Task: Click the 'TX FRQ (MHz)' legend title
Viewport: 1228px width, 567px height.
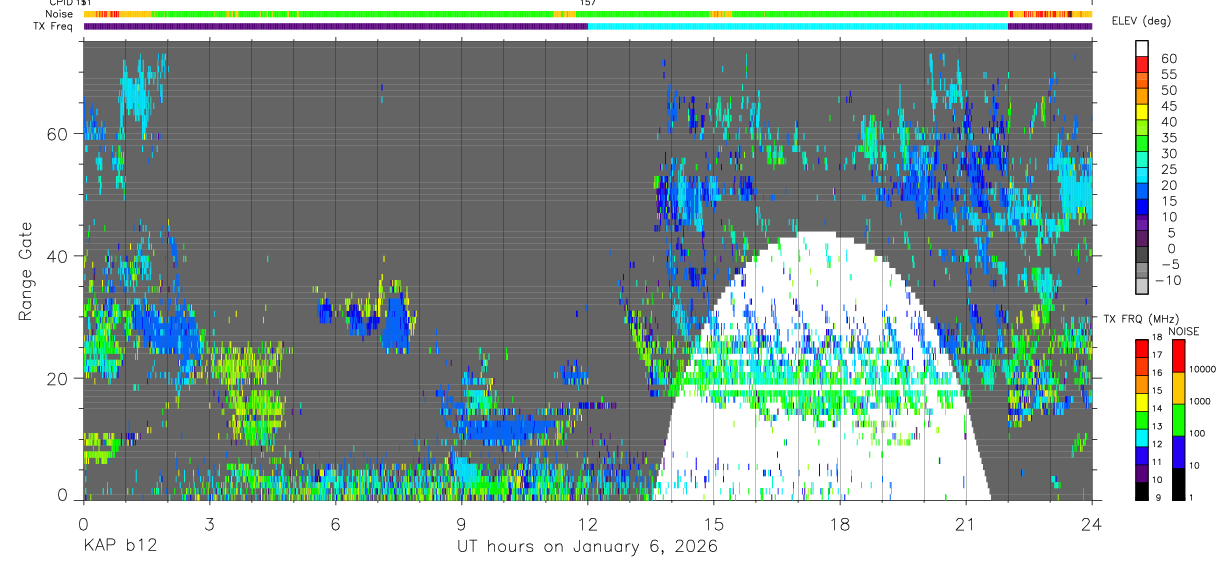Action: click(x=1142, y=319)
